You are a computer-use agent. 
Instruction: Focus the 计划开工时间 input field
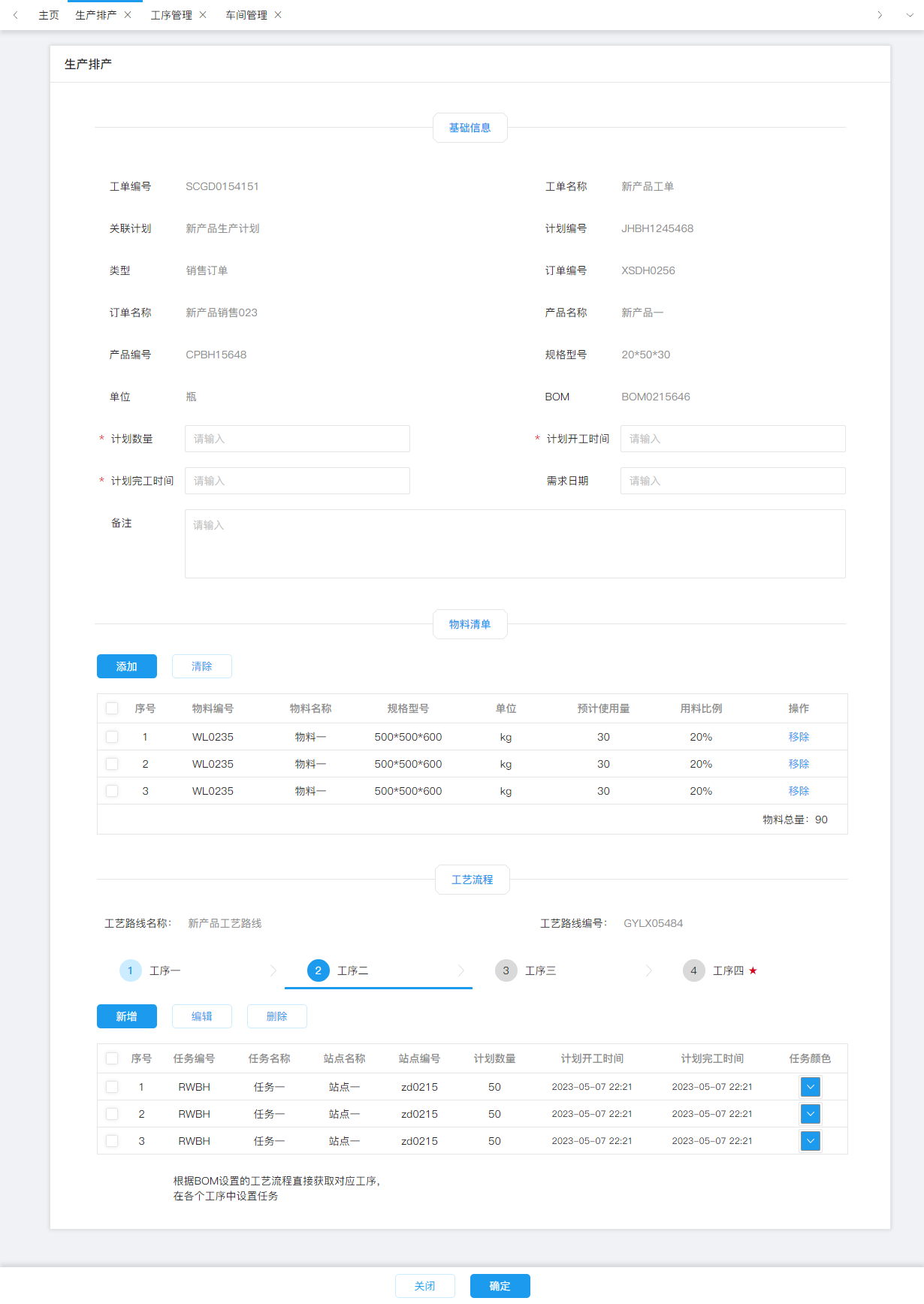coord(733,439)
